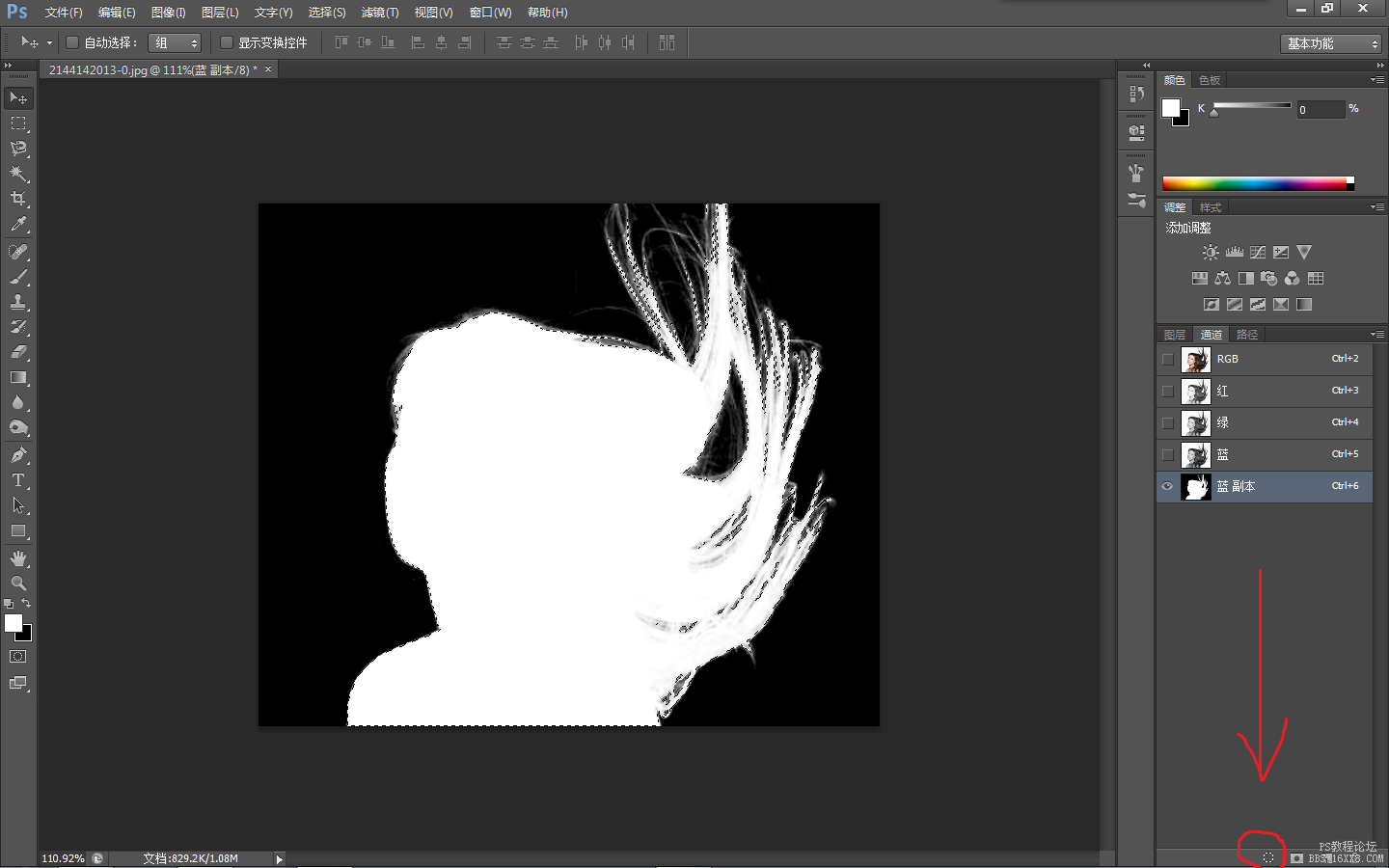Open the 滤镜(T) menu
The image size is (1389, 868).
coord(380,13)
